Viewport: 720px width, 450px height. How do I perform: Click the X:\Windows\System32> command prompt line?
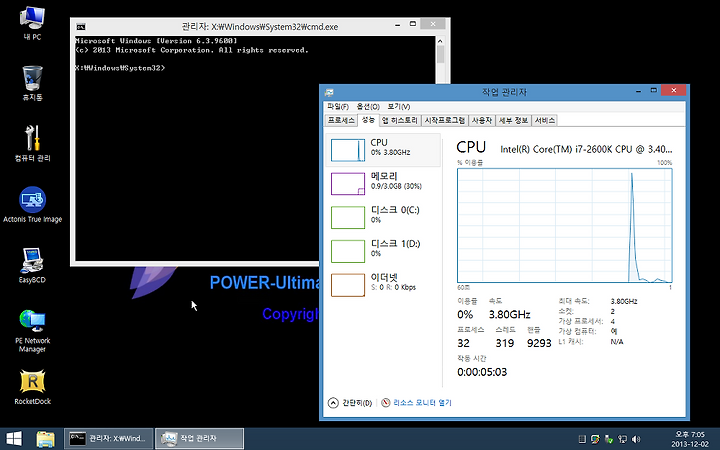(x=120, y=68)
